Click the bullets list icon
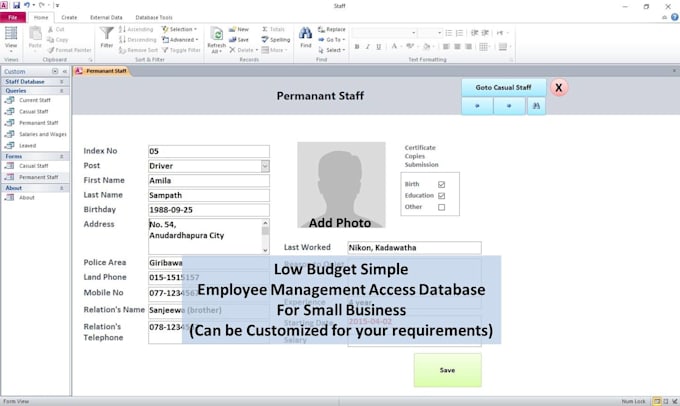 (x=449, y=33)
